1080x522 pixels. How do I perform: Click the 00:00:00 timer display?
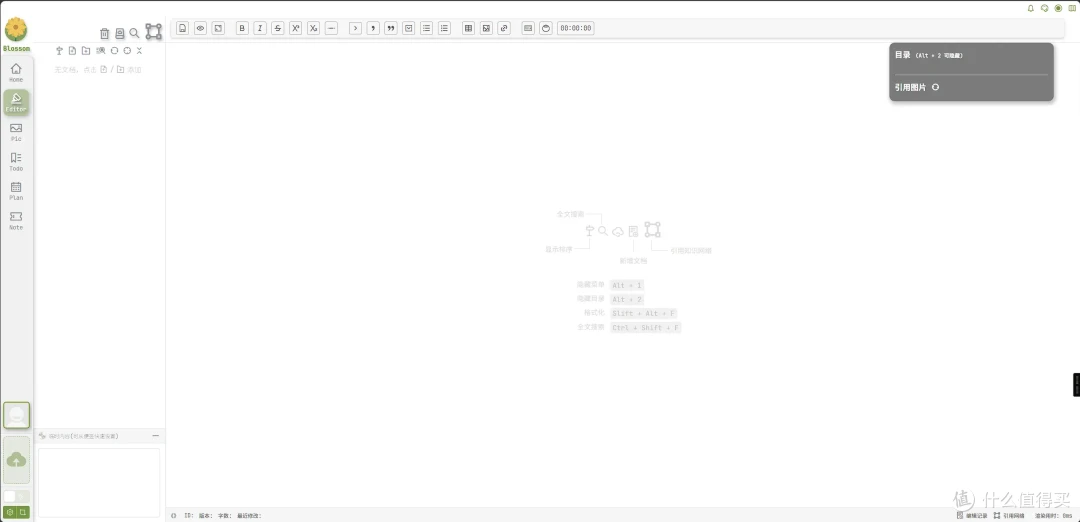point(576,28)
